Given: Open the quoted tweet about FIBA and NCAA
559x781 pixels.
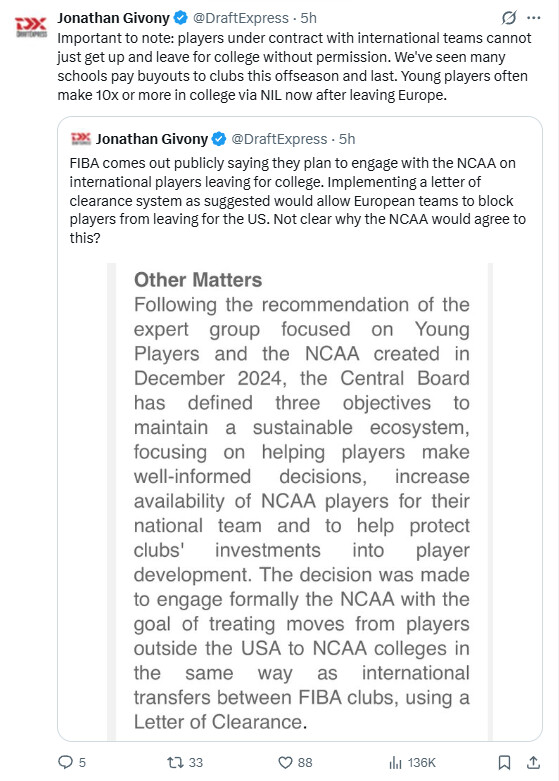Looking at the screenshot, I should [x=300, y=201].
